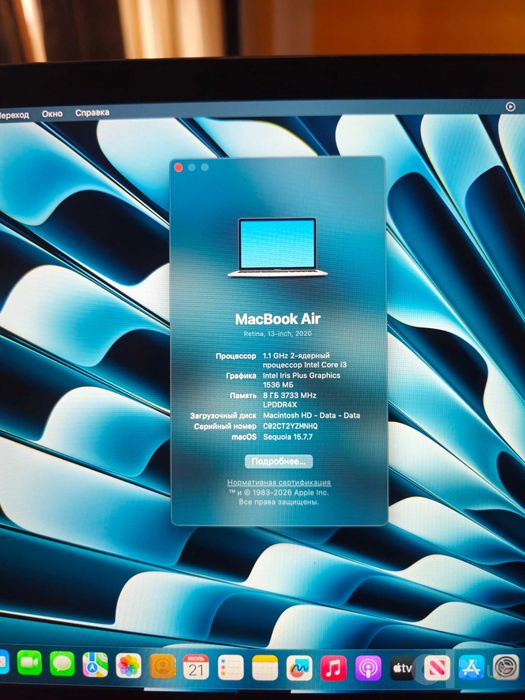Open App Store from the Dock
The width and height of the screenshot is (525, 700).
click(x=471, y=668)
